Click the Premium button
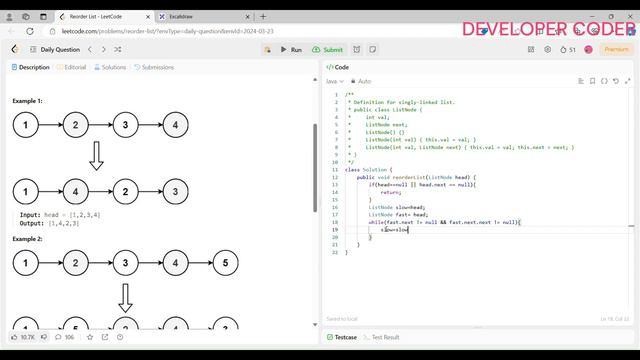Image resolution: width=640 pixels, height=360 pixels. pos(616,49)
